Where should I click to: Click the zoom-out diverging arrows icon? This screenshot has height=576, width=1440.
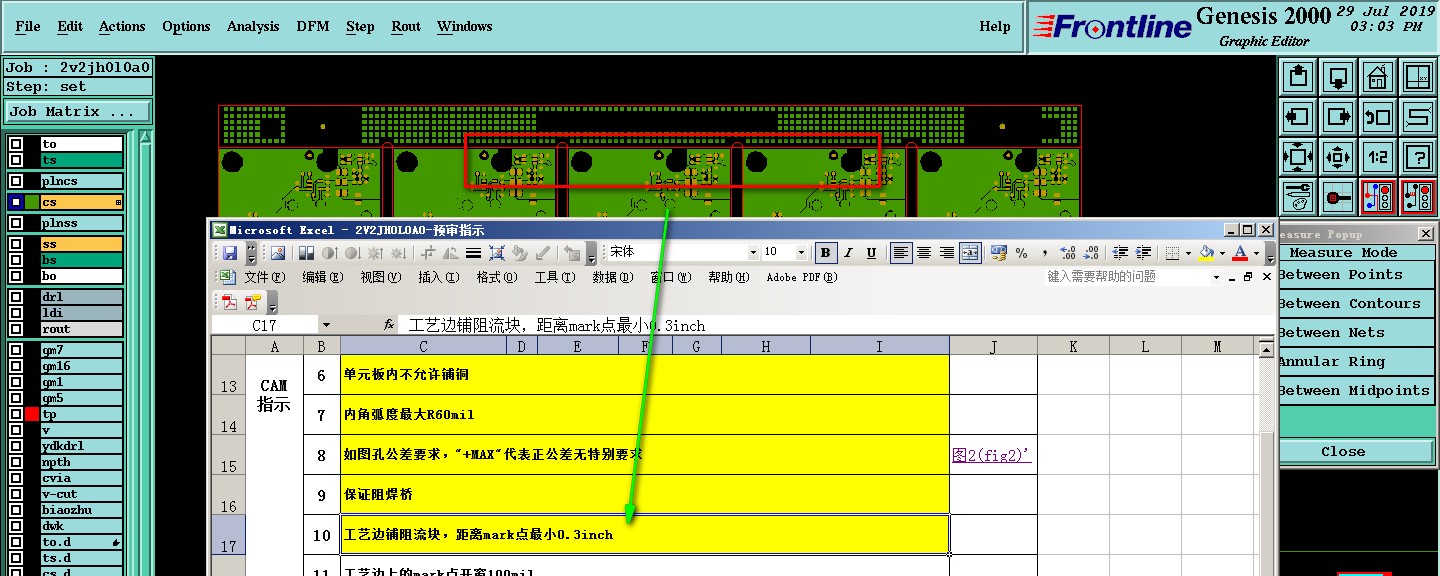click(x=1338, y=156)
